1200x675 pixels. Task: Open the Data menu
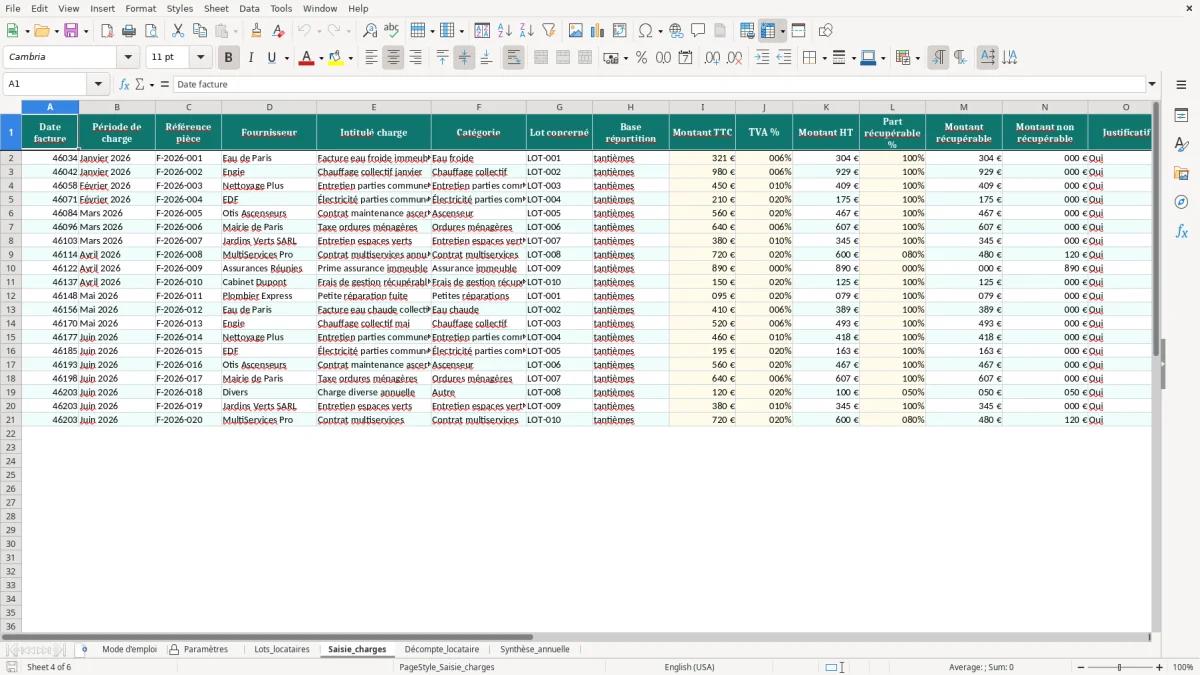coord(249,8)
